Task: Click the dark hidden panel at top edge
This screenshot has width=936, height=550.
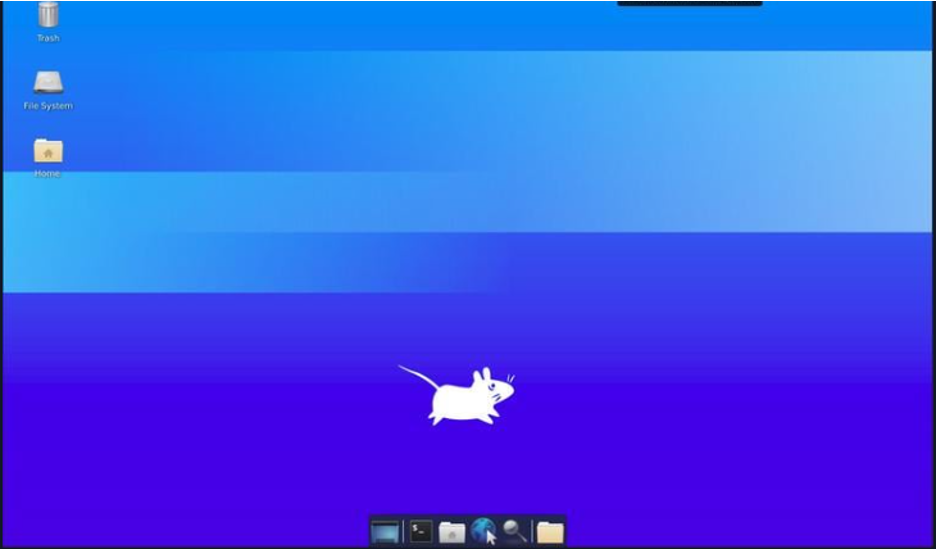Action: (x=688, y=3)
